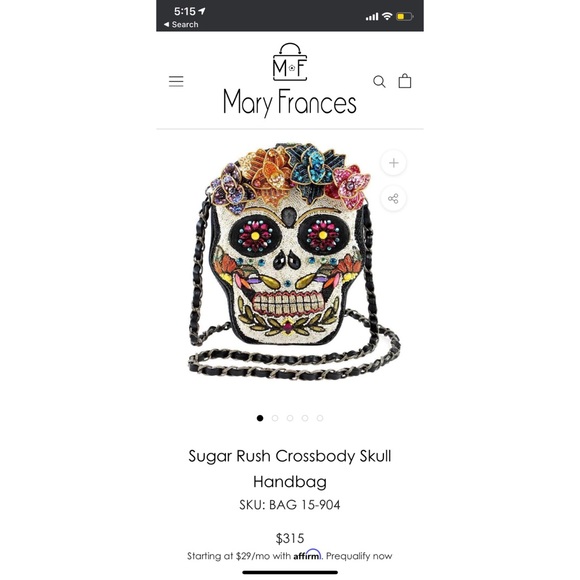Tap the affirm logo link
The image size is (580, 580).
(x=307, y=555)
